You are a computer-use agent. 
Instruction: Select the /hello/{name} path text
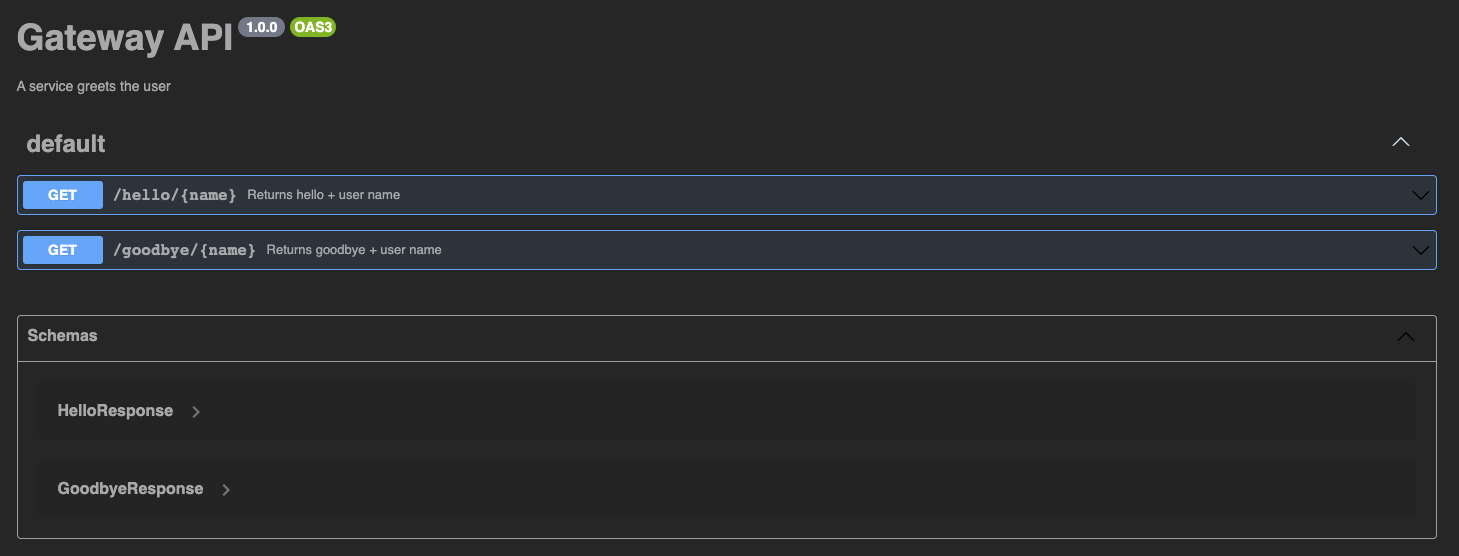pos(175,195)
